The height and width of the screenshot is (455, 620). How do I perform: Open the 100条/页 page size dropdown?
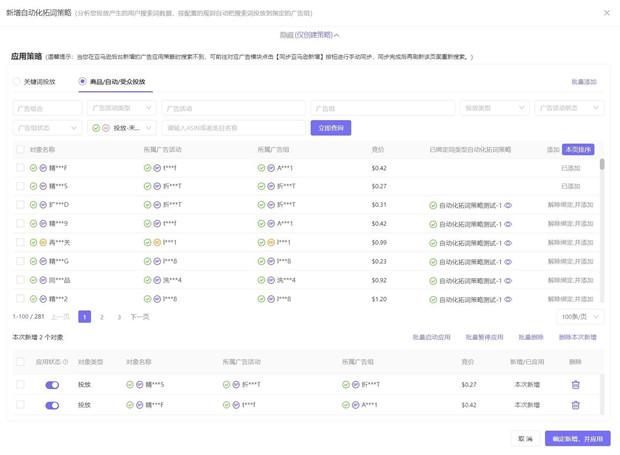pos(580,317)
